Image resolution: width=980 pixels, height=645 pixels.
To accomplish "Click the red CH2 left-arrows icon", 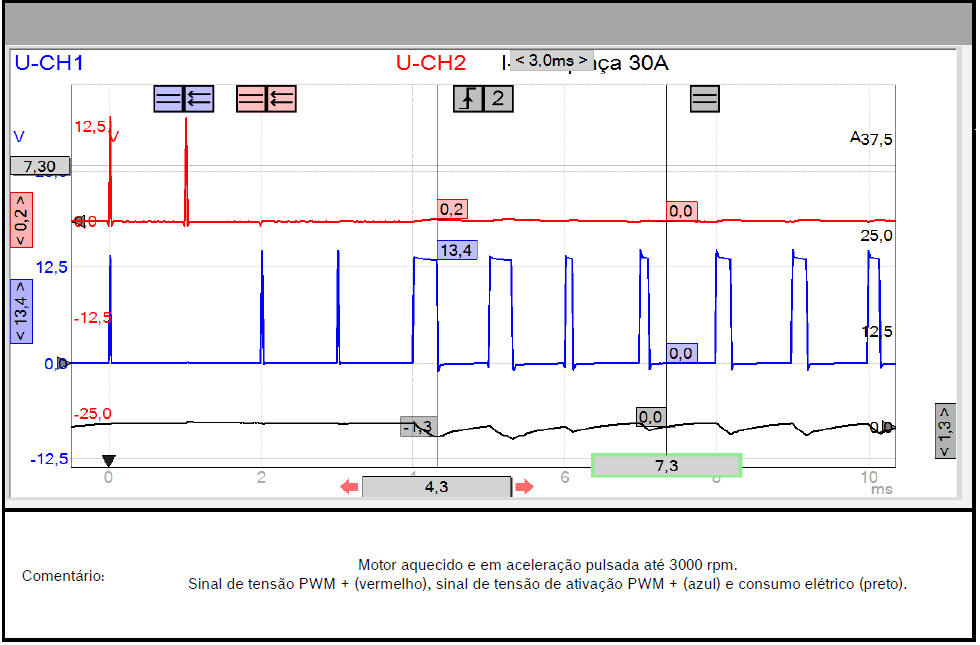I will (x=282, y=98).
